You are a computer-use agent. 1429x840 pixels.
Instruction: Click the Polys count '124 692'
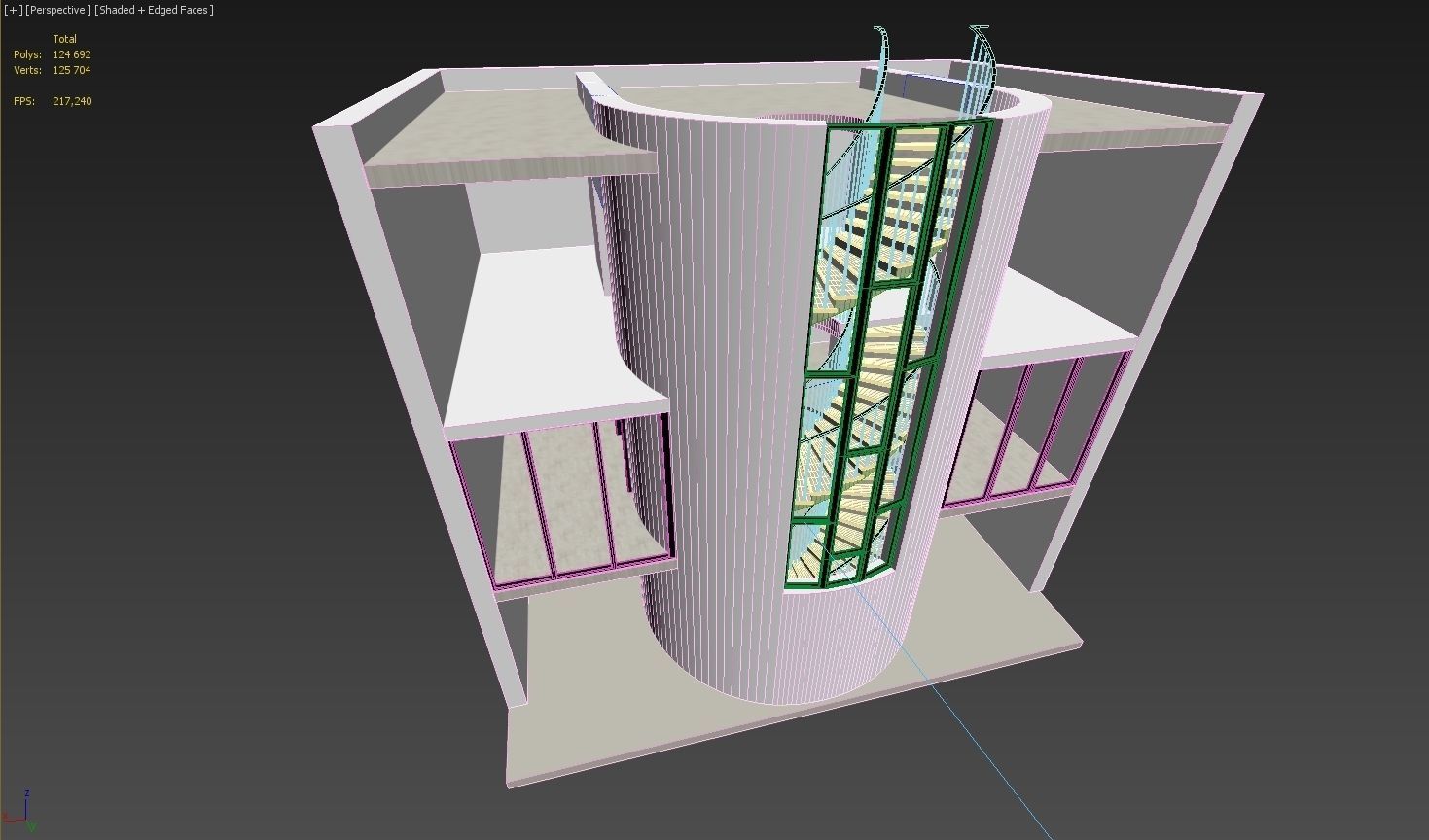pyautogui.click(x=72, y=54)
